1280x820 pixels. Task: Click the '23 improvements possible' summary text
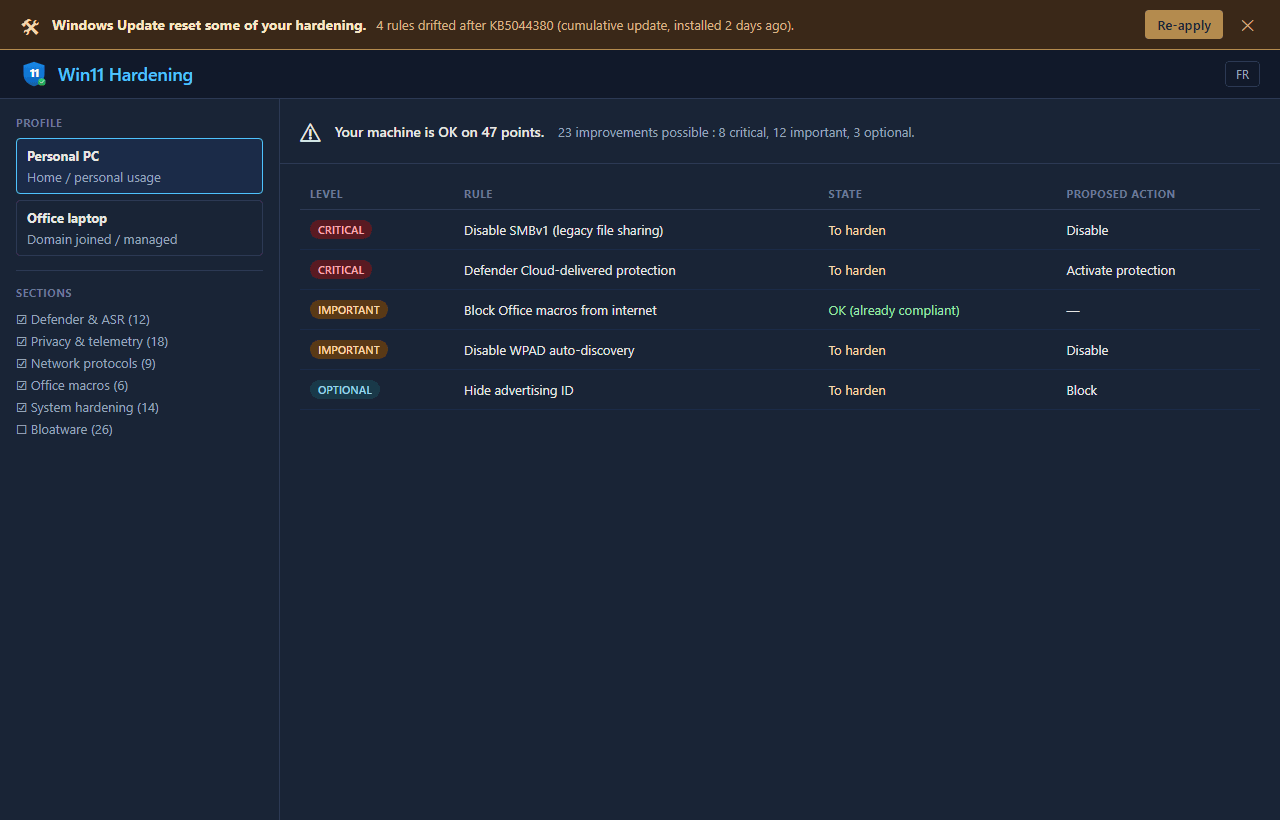click(736, 132)
